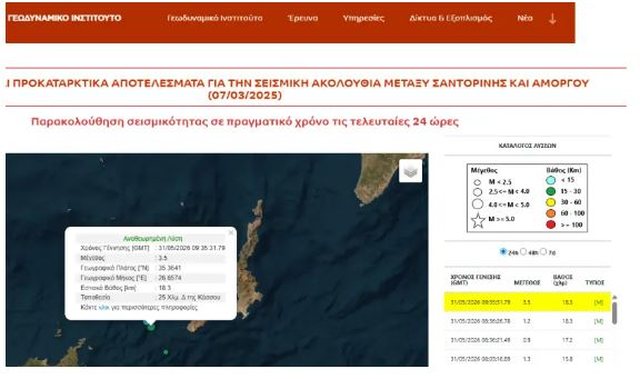Select the popup location '25 Χλμ. Δ της Κάσσου'
This screenshot has height=379, width=640.
(189, 297)
